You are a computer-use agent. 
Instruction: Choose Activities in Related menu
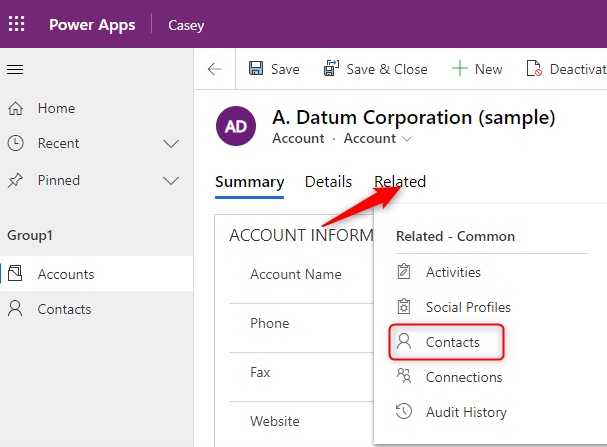pos(452,272)
